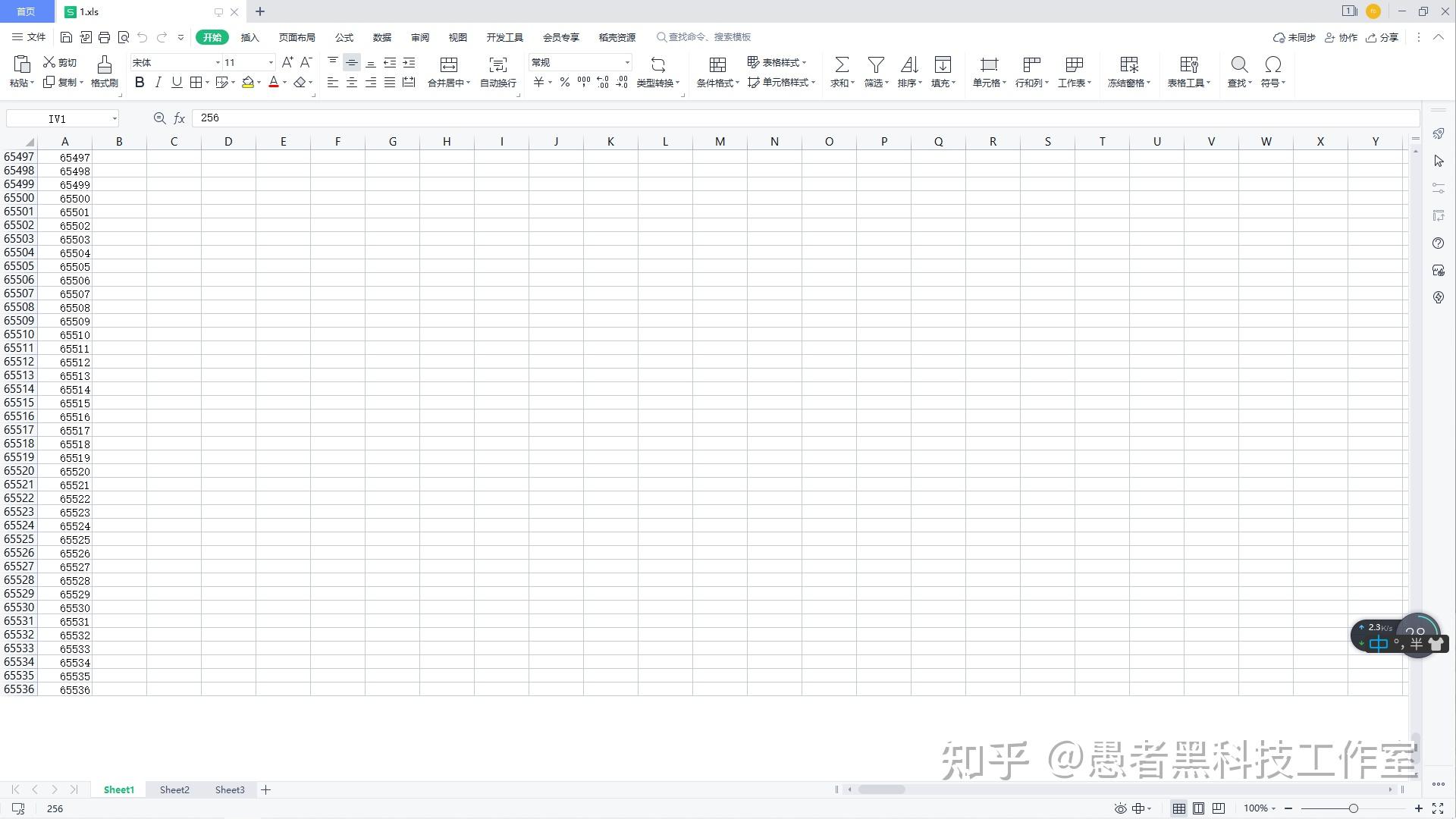Open the font name dropdown
The width and height of the screenshot is (1456, 819).
(x=217, y=62)
